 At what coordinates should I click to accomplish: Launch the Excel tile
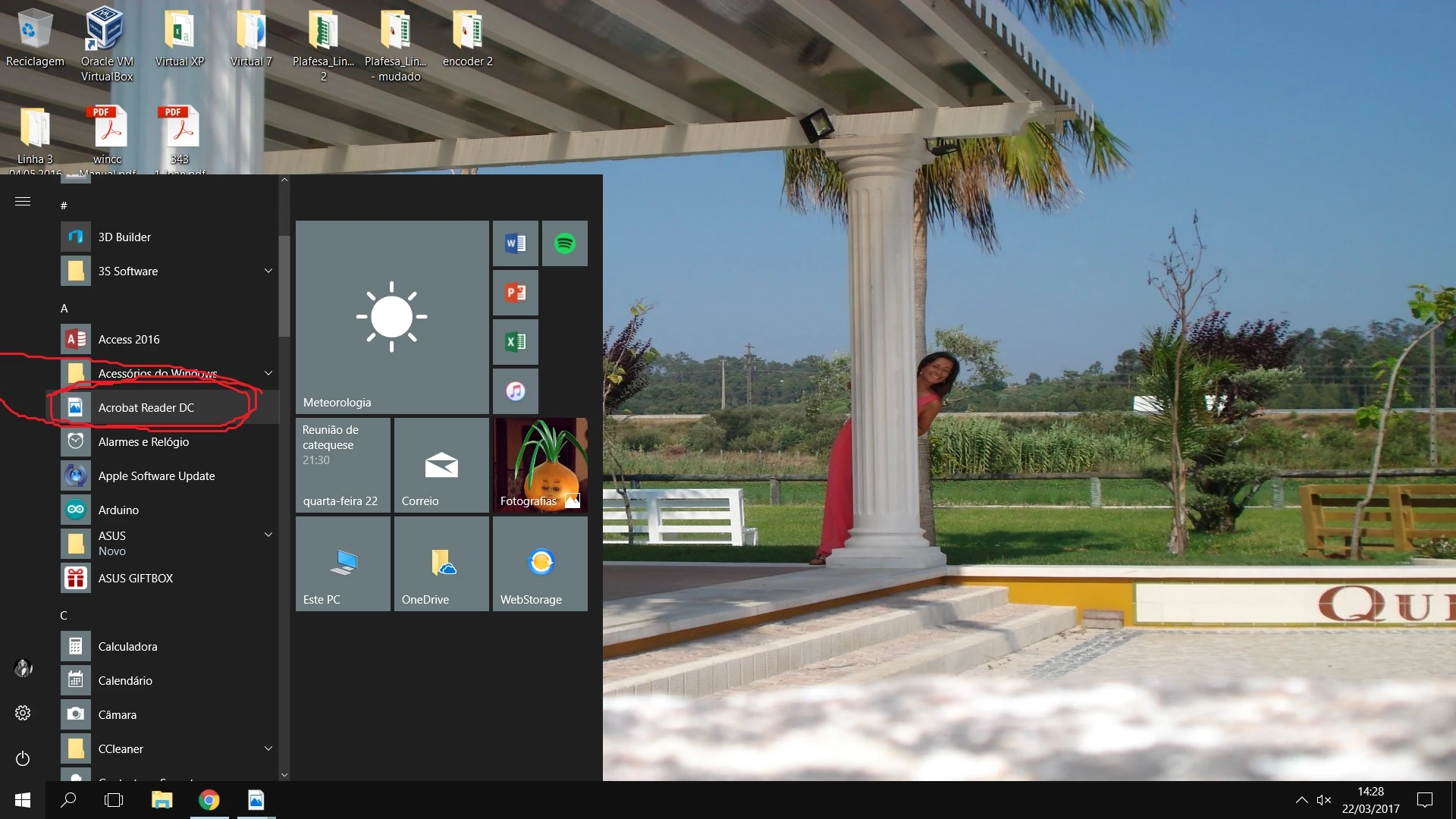pyautogui.click(x=515, y=342)
